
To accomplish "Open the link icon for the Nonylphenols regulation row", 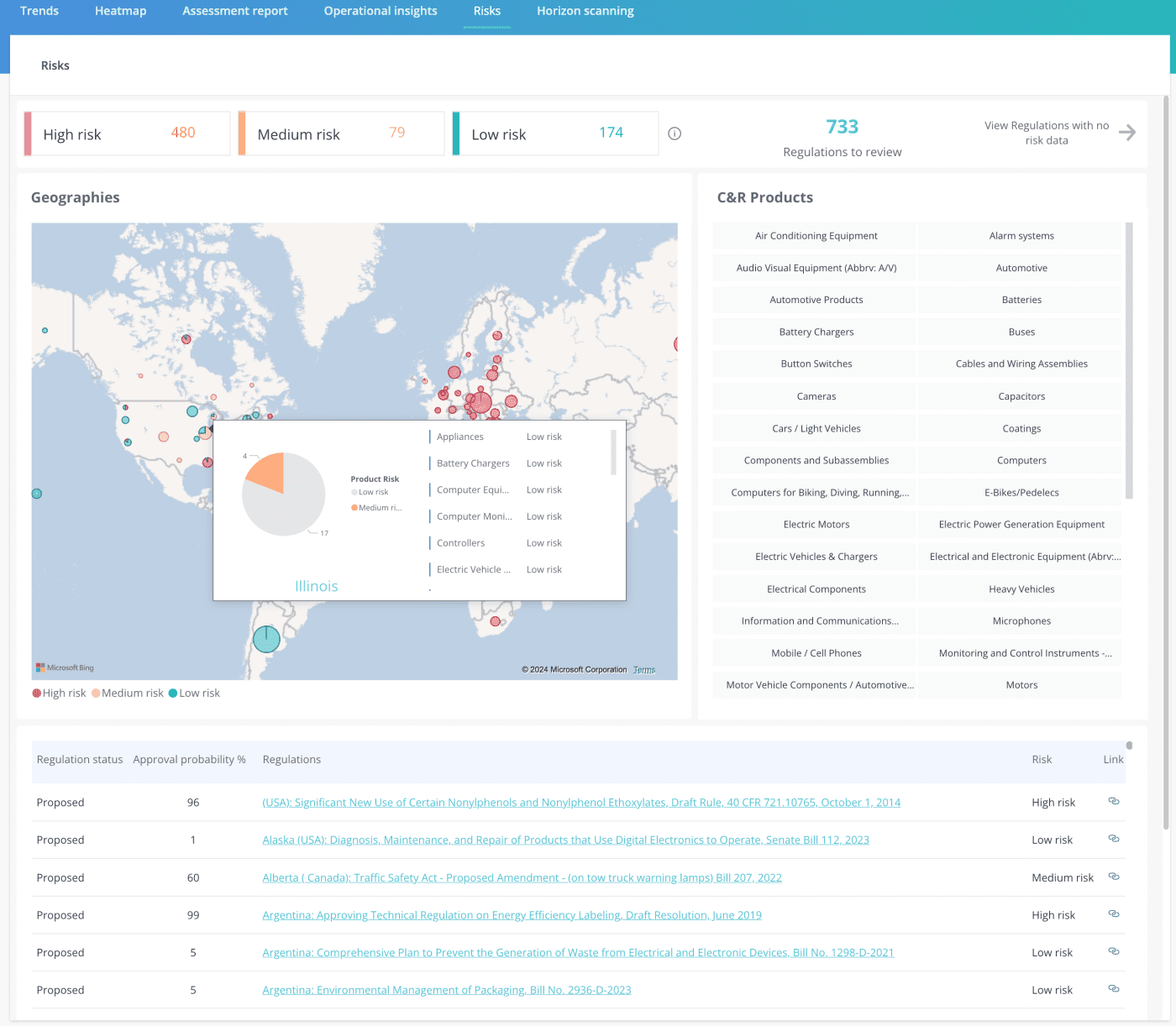I will pos(1114,801).
